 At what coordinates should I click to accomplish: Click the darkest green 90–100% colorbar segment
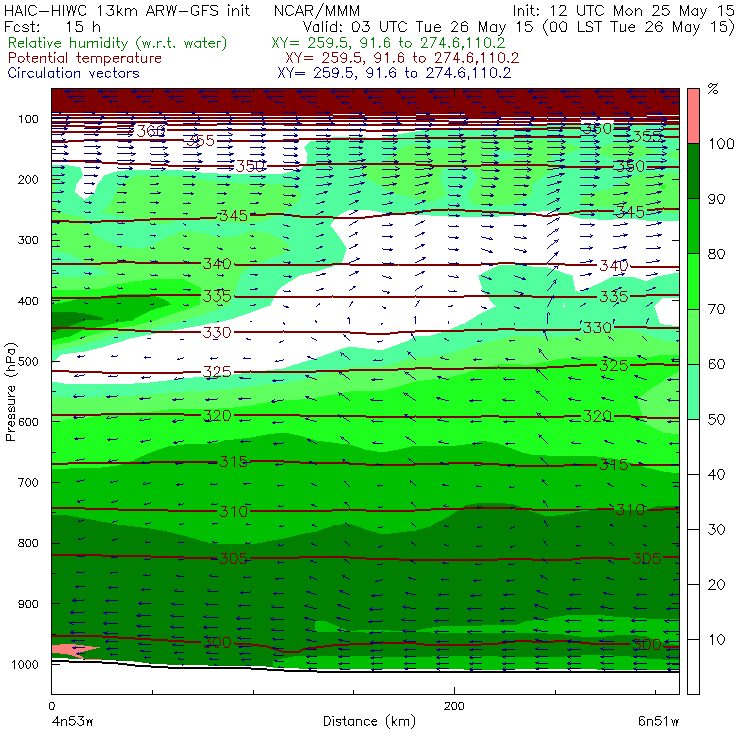(x=693, y=171)
